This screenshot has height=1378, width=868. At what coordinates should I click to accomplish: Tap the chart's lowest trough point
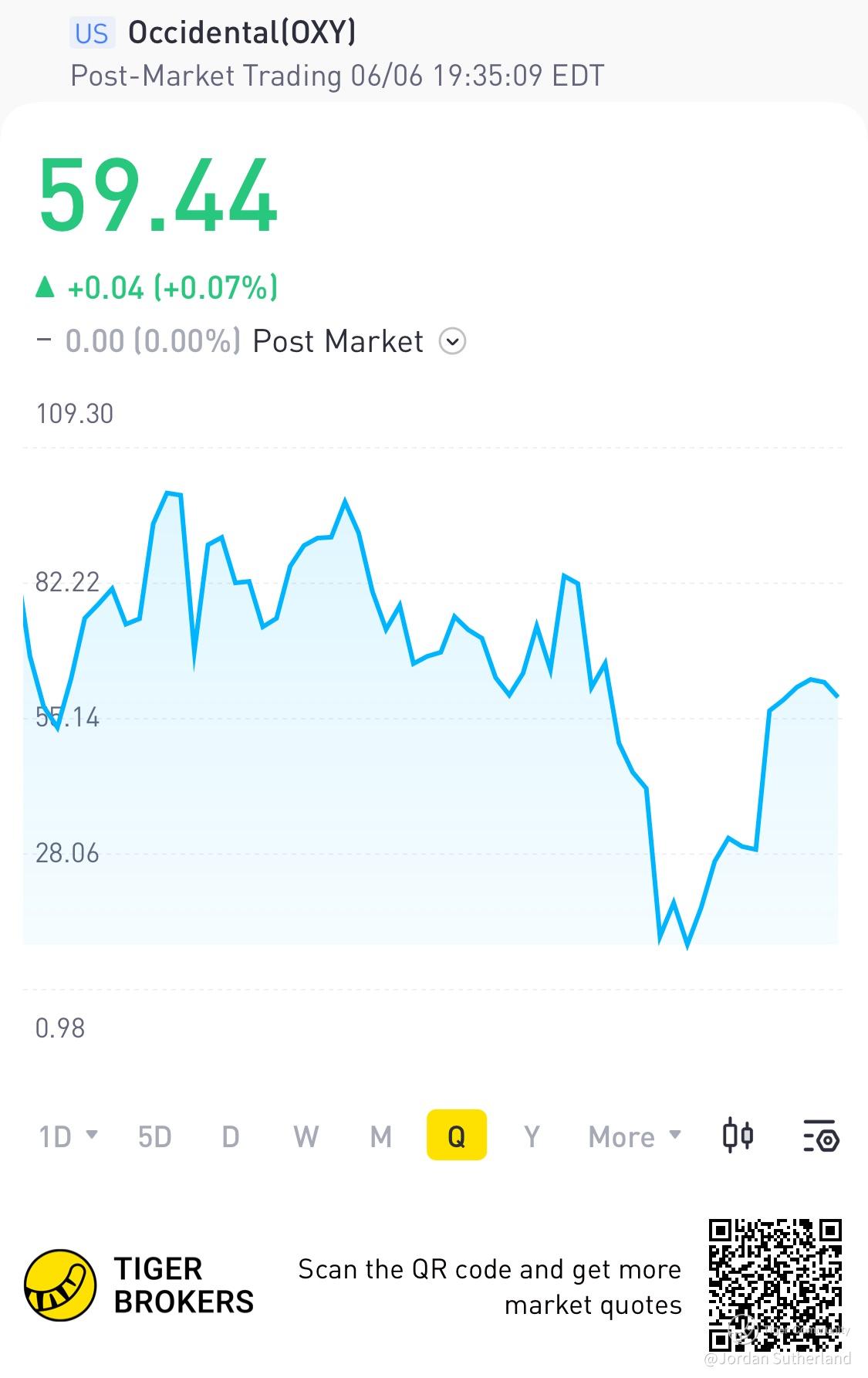pos(687,945)
